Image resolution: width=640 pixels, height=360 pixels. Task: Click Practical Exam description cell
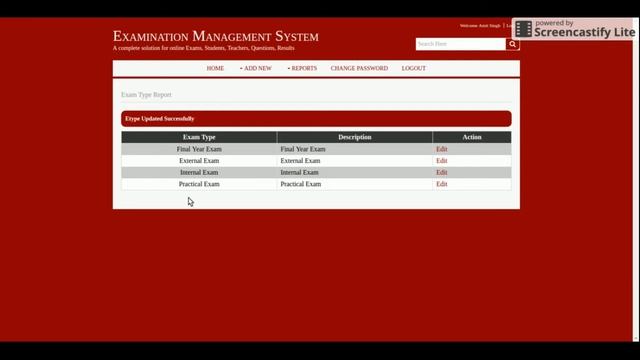click(355, 184)
